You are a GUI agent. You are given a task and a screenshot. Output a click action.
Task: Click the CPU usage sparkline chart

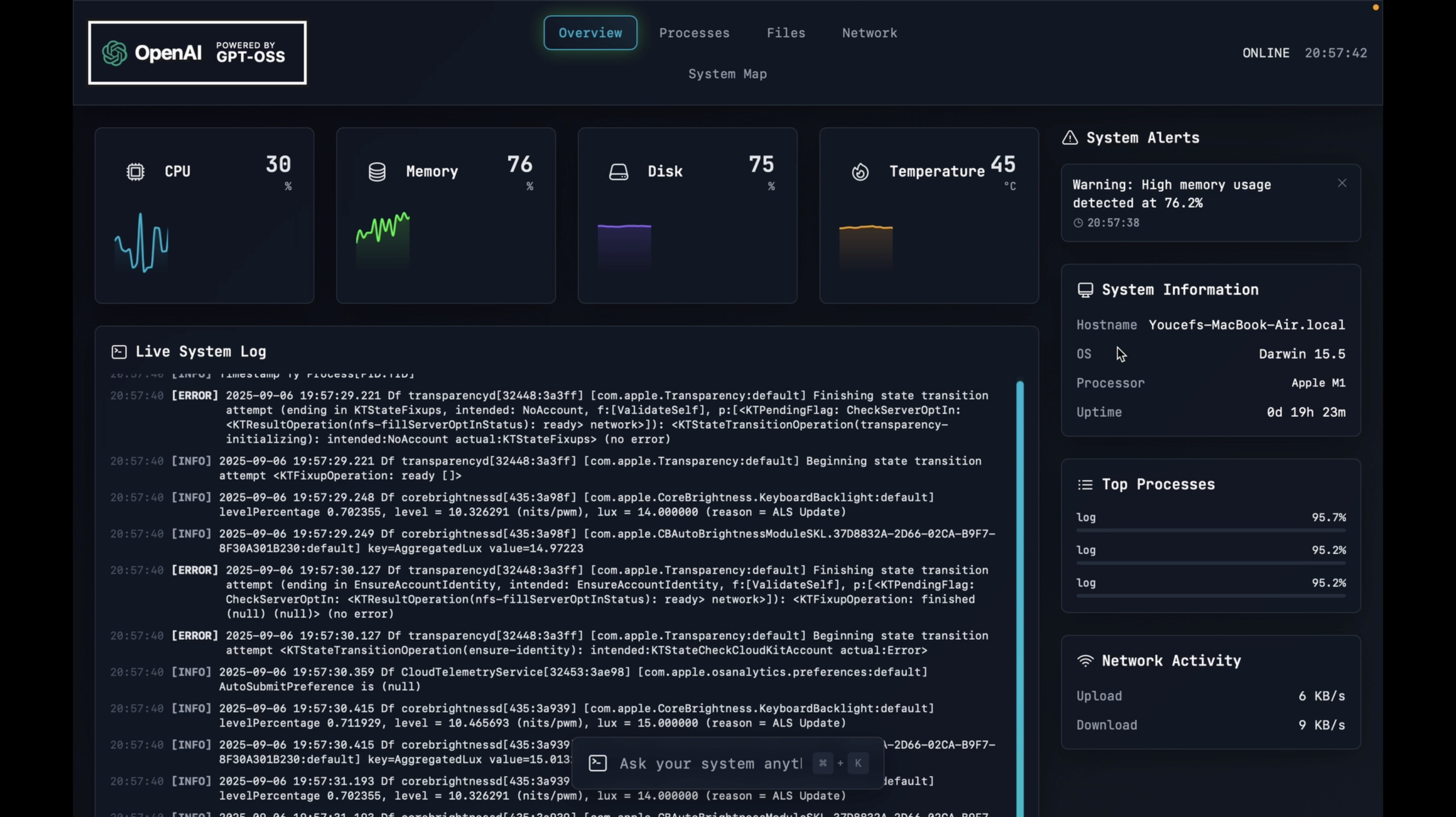(141, 243)
